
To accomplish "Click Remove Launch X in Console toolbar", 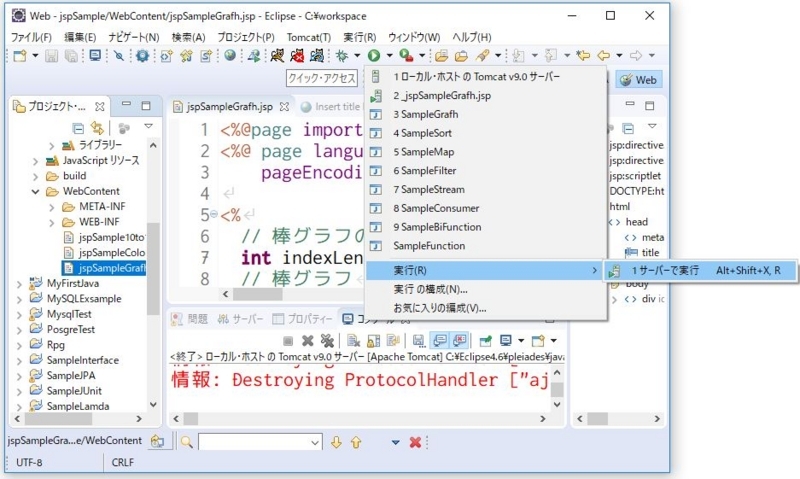I will pos(308,340).
